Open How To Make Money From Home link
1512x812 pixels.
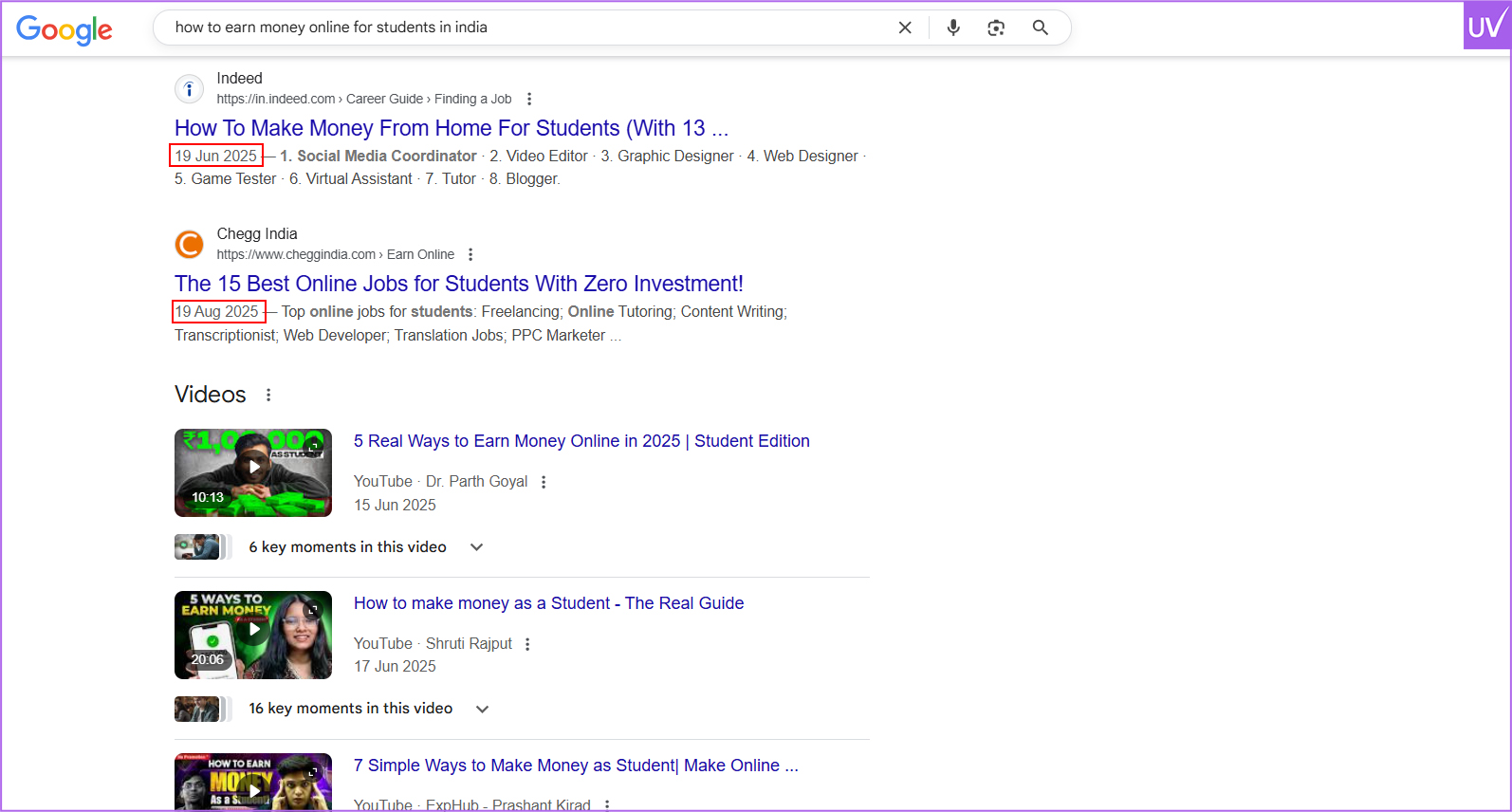tap(451, 128)
